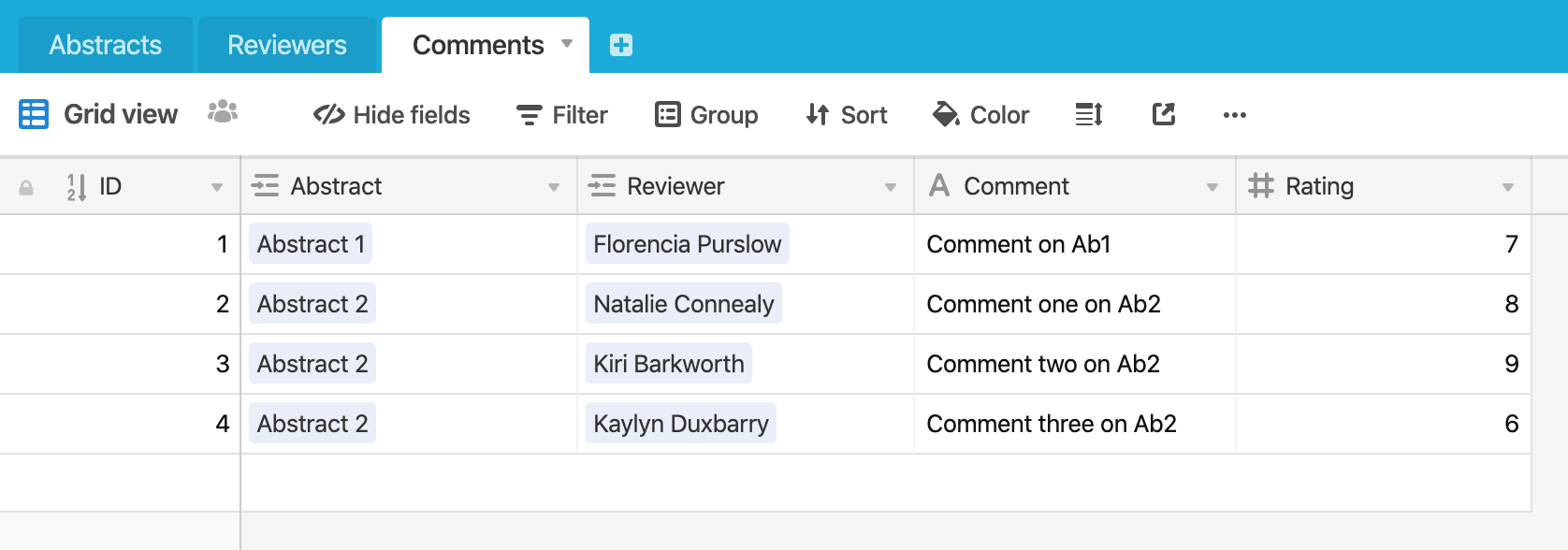Click the row height icon

[x=1089, y=115]
